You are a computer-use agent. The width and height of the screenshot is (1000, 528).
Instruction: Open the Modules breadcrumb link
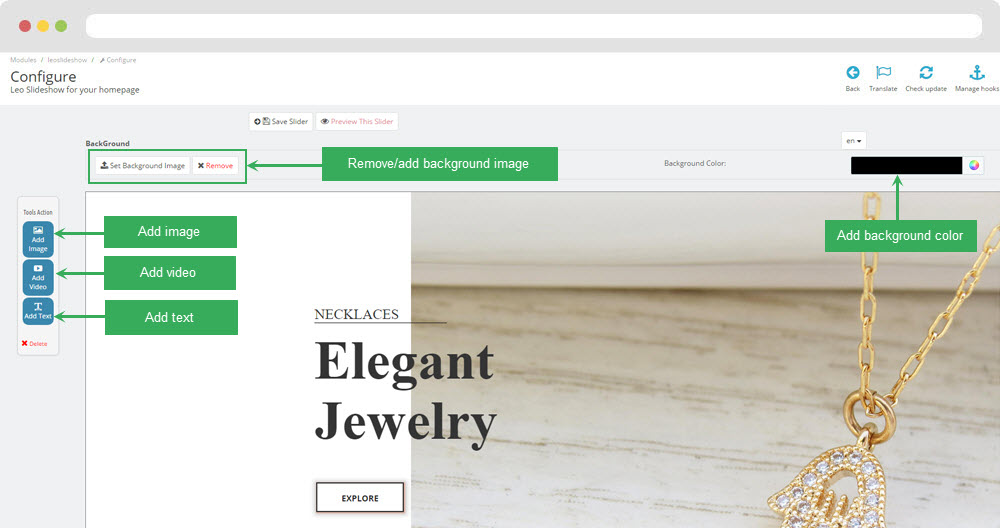pyautogui.click(x=24, y=60)
